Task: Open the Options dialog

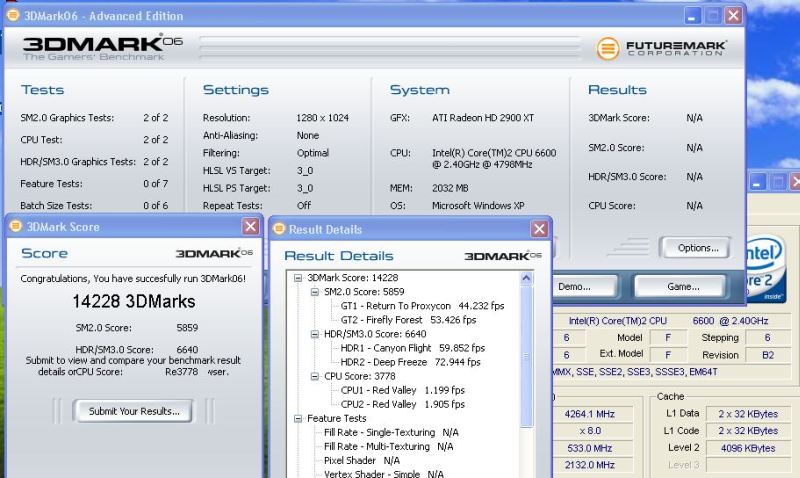Action: [x=697, y=248]
